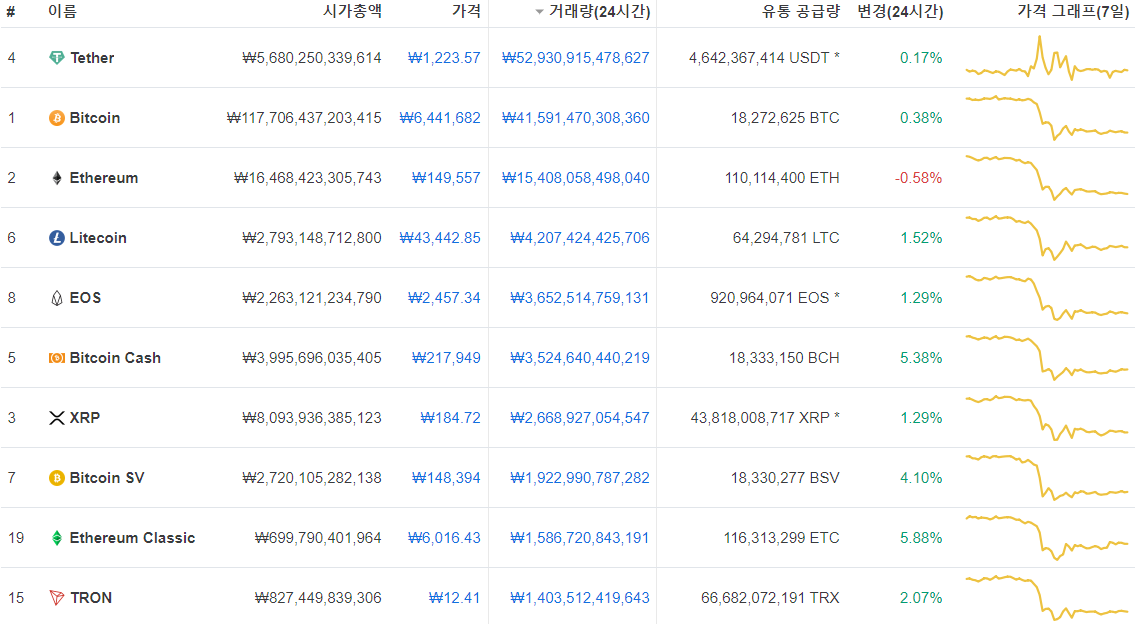Image resolution: width=1135 pixels, height=624 pixels.
Task: Click Bitcoin Cash price ₩217,949
Action: click(x=446, y=358)
